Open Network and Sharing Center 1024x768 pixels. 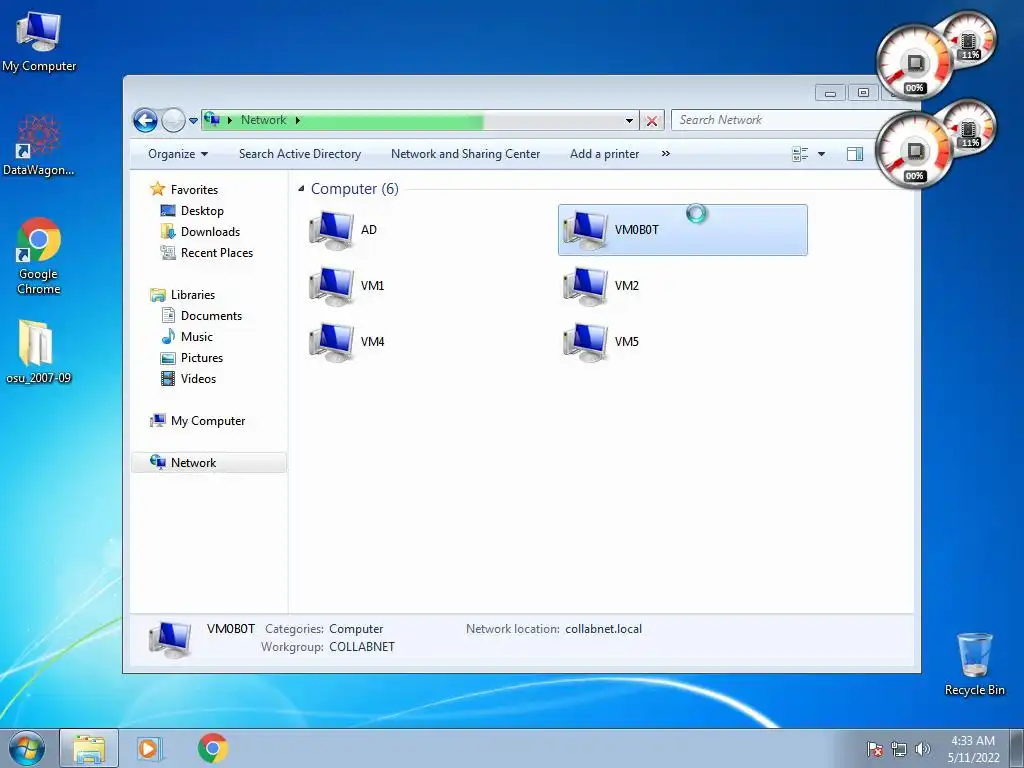[465, 154]
